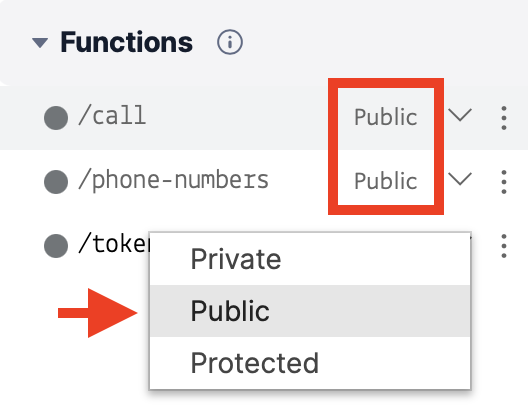The height and width of the screenshot is (408, 528).
Task: Click the Public visibility label for /call
Action: click(x=386, y=117)
